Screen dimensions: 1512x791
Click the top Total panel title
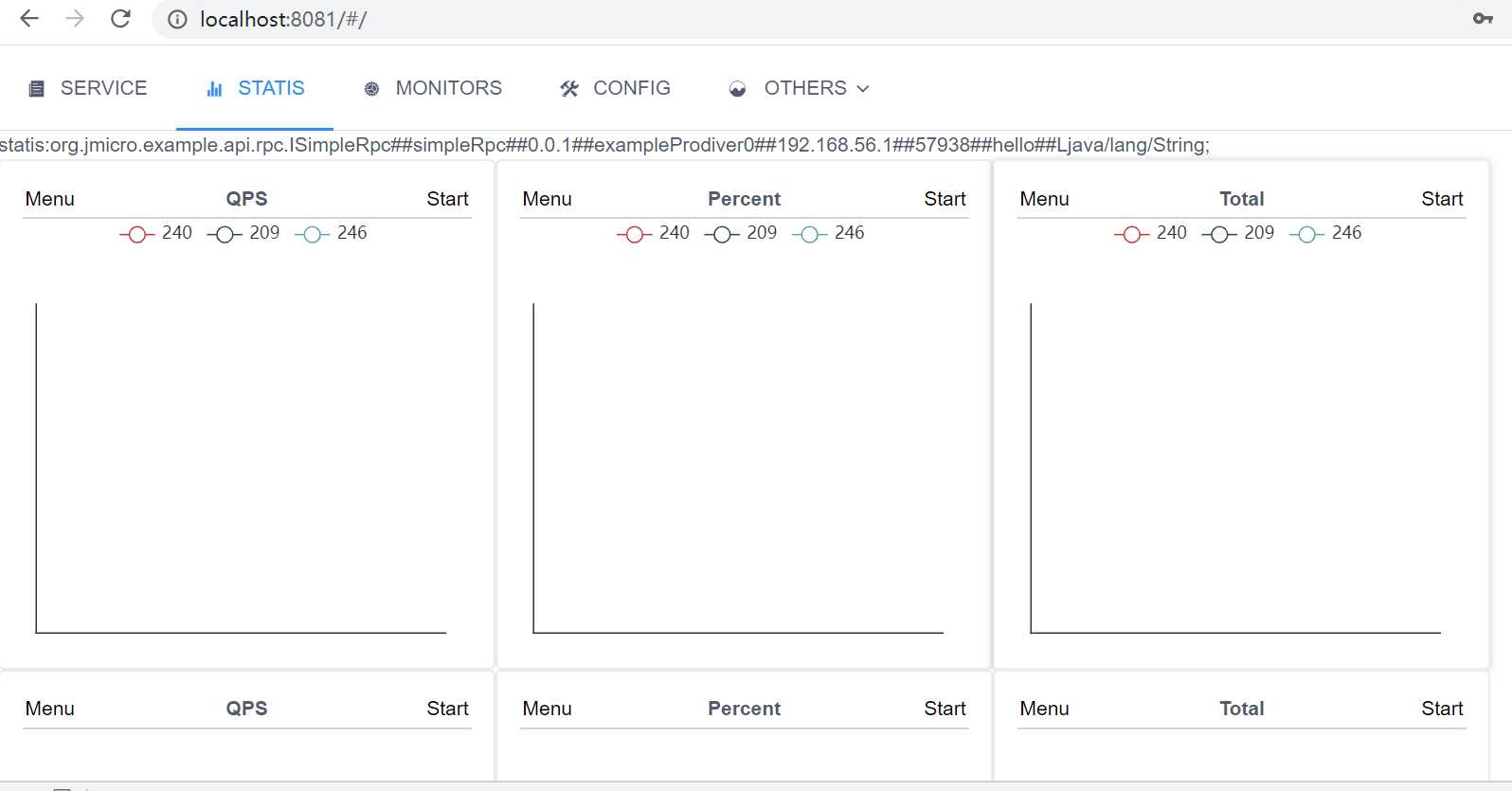[1241, 199]
